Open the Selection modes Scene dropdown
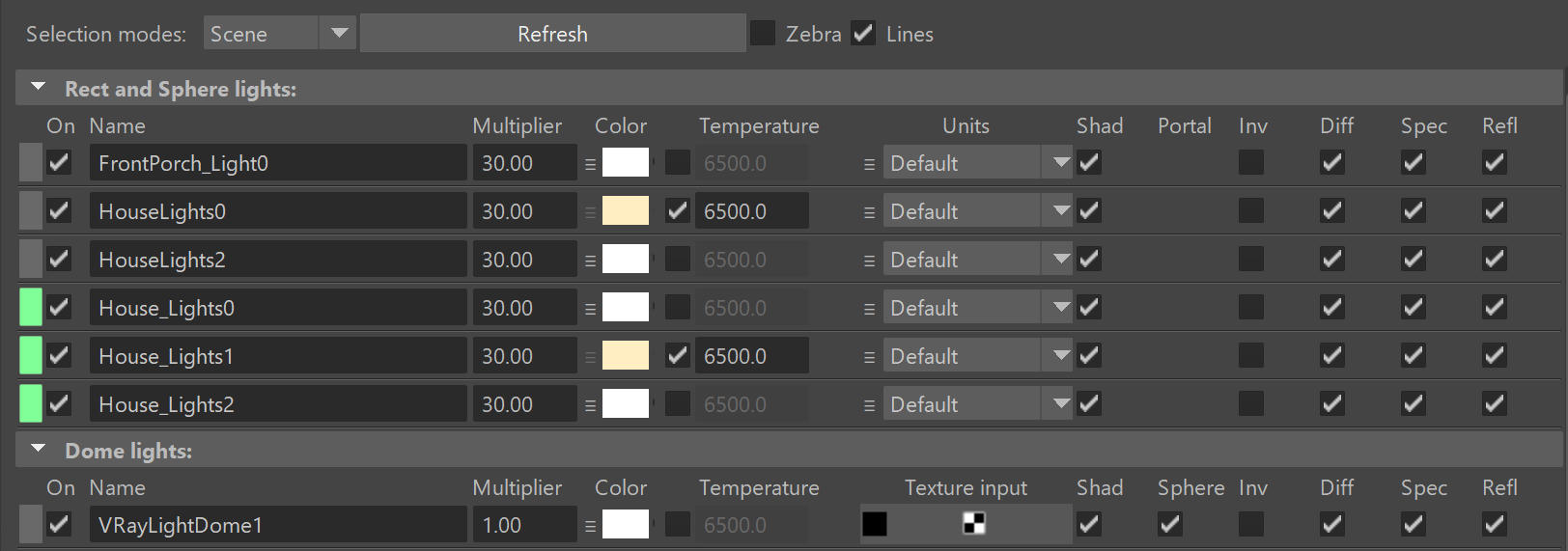This screenshot has width=1568, height=551. click(280, 34)
